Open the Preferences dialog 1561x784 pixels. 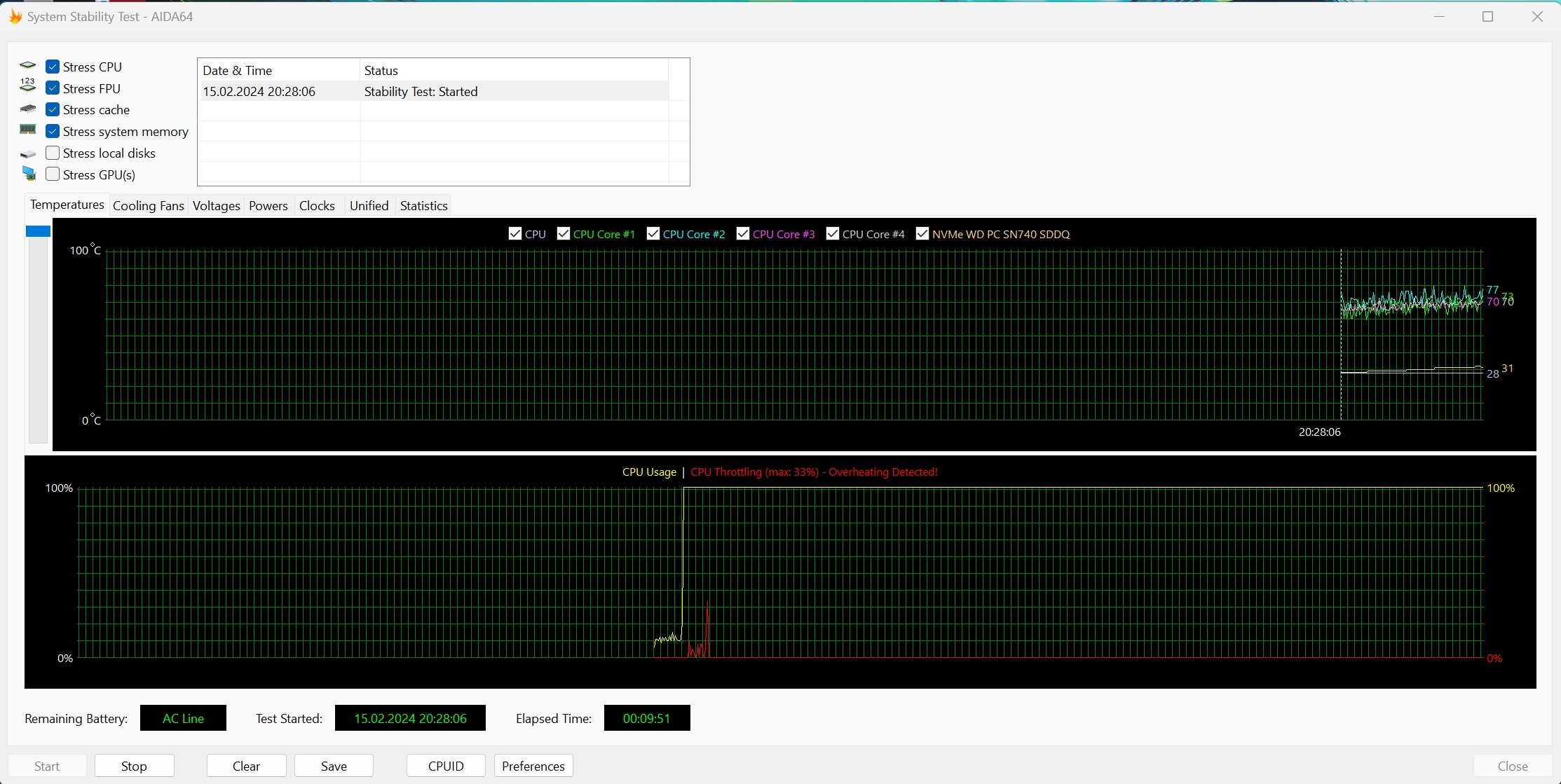533,766
